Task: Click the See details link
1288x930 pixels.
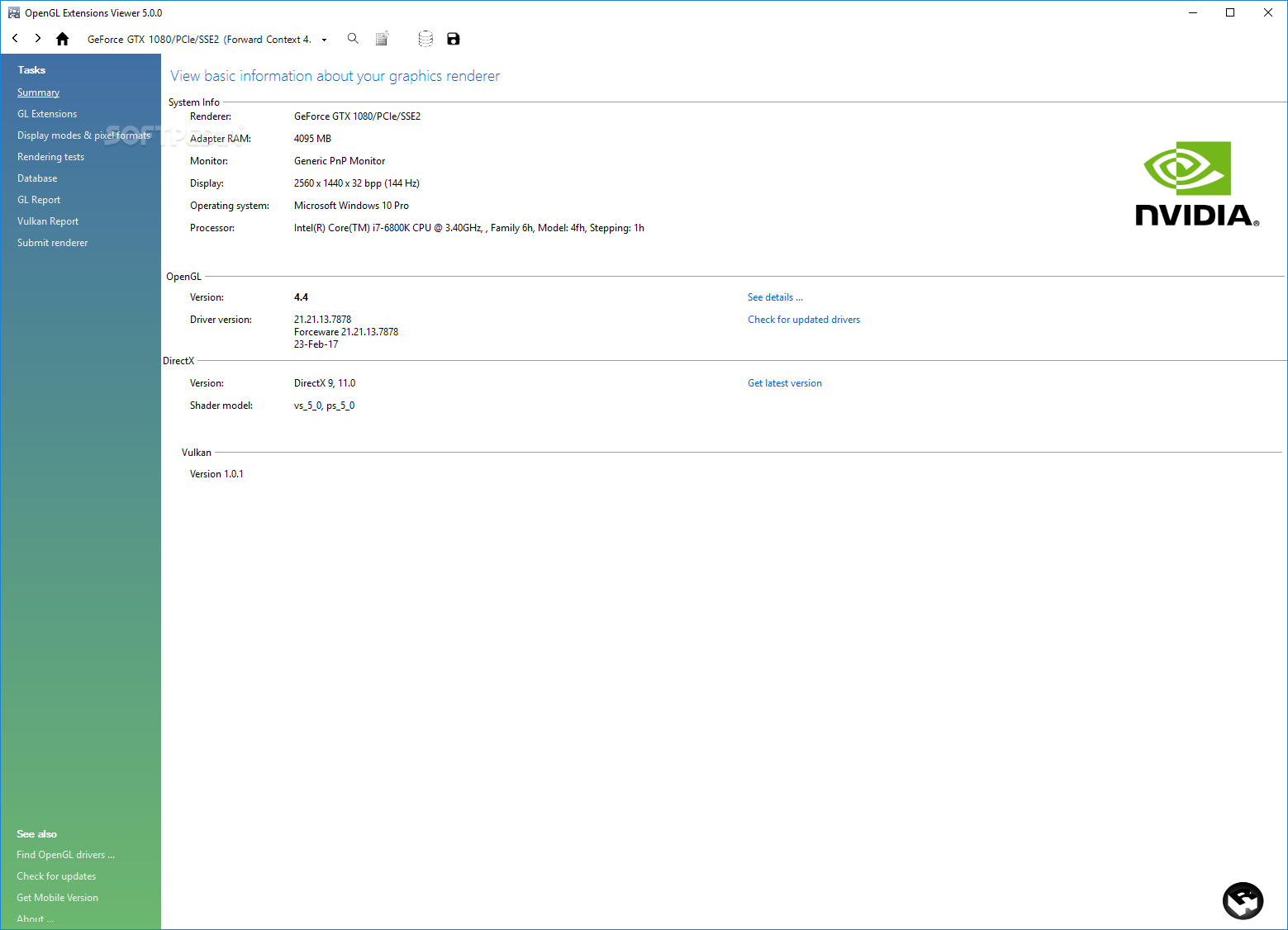Action: point(775,297)
